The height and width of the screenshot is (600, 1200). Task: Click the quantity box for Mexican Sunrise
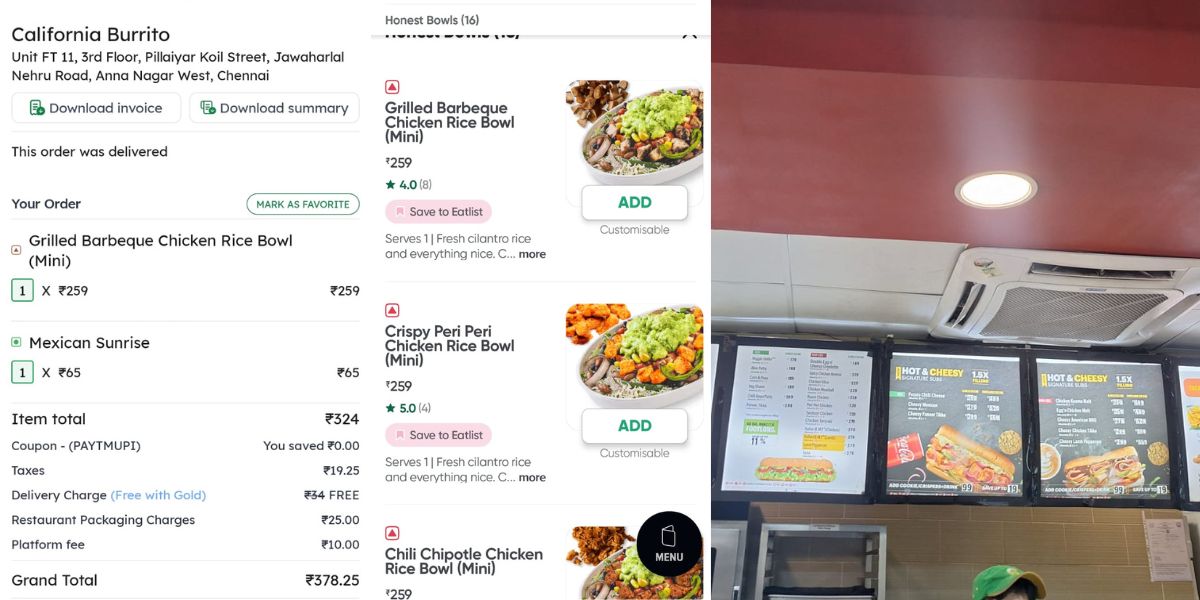[22, 373]
